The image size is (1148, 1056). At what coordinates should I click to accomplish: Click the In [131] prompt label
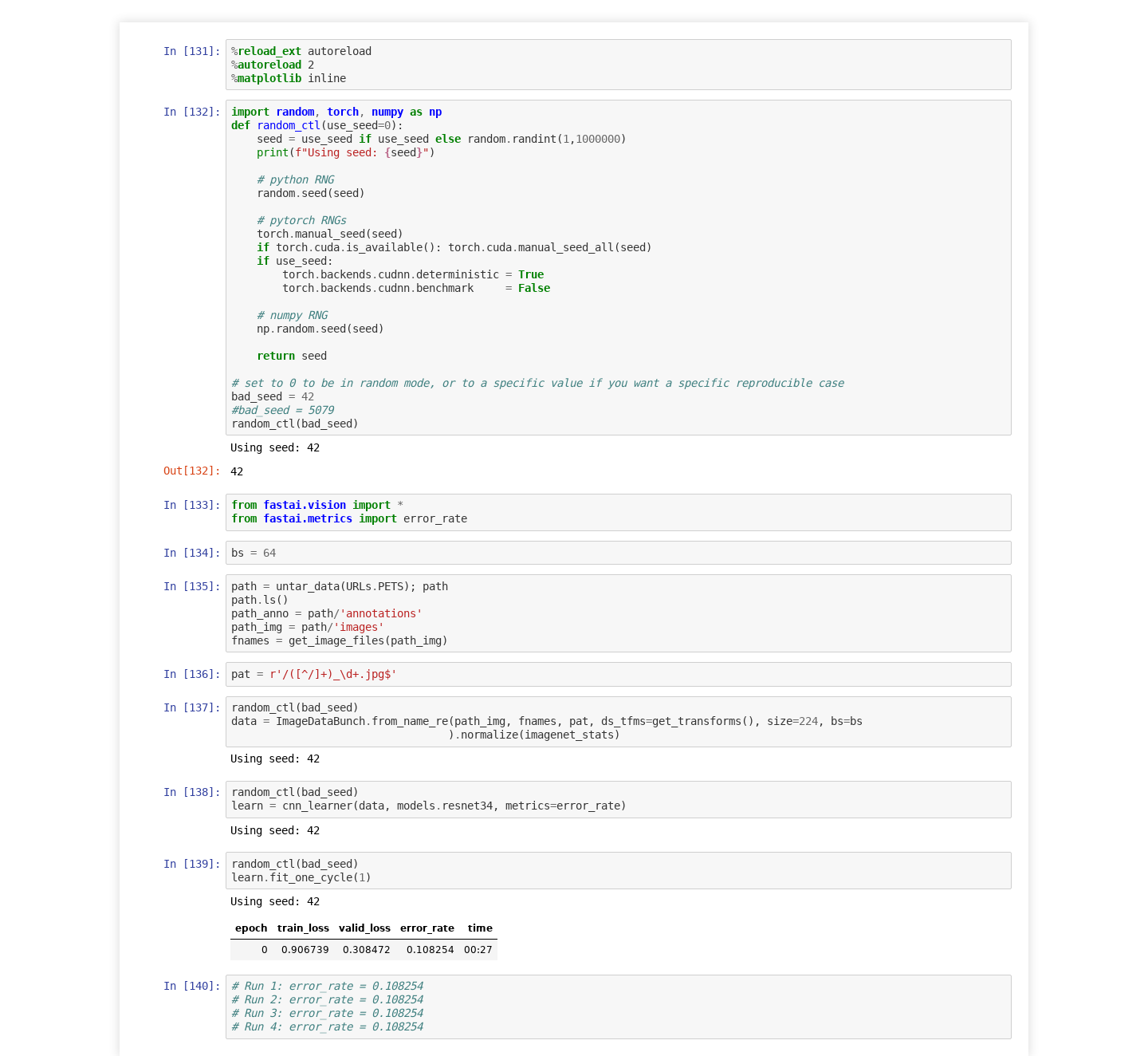[191, 51]
